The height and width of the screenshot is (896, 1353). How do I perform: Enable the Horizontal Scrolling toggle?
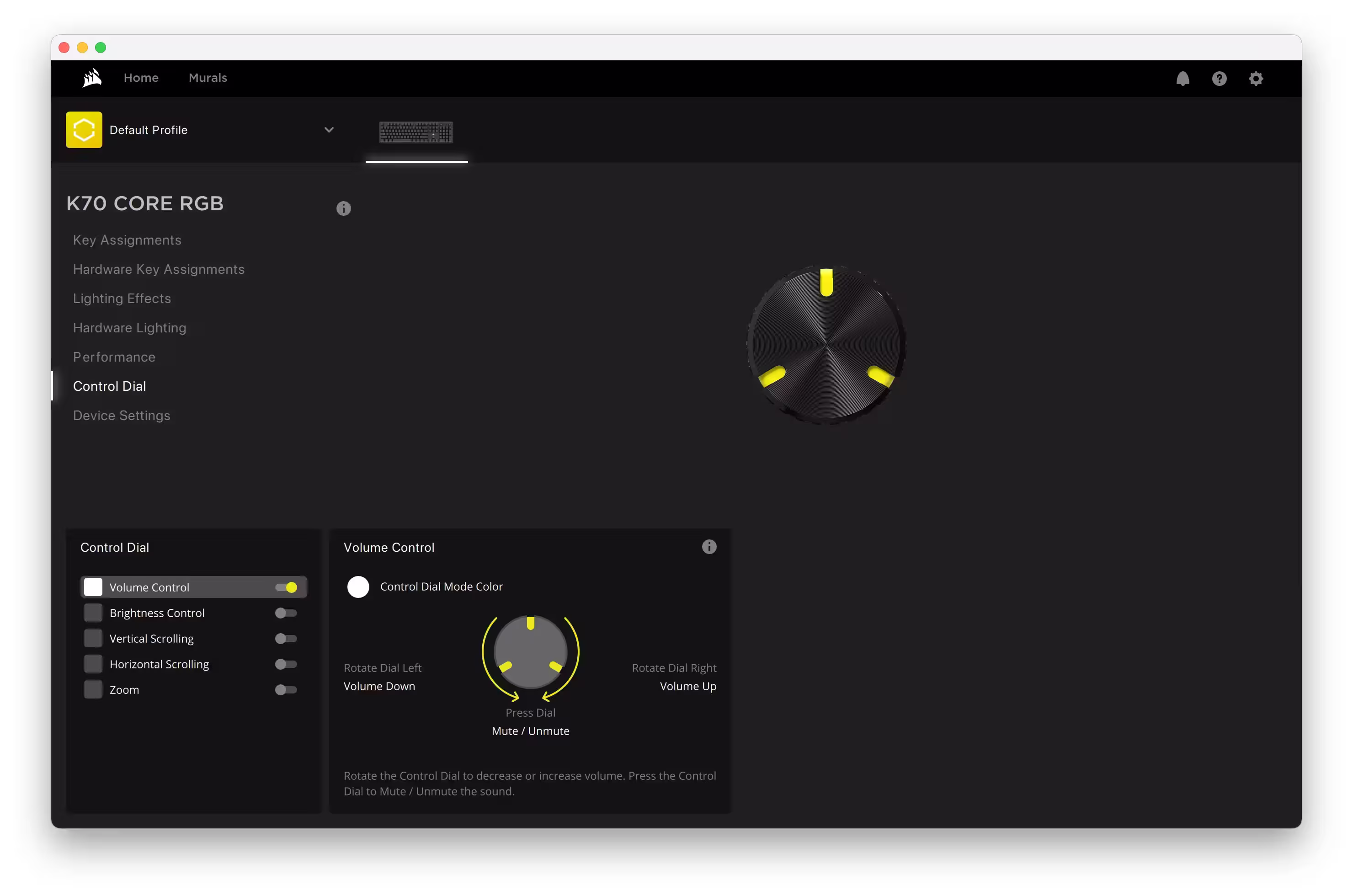coord(286,664)
